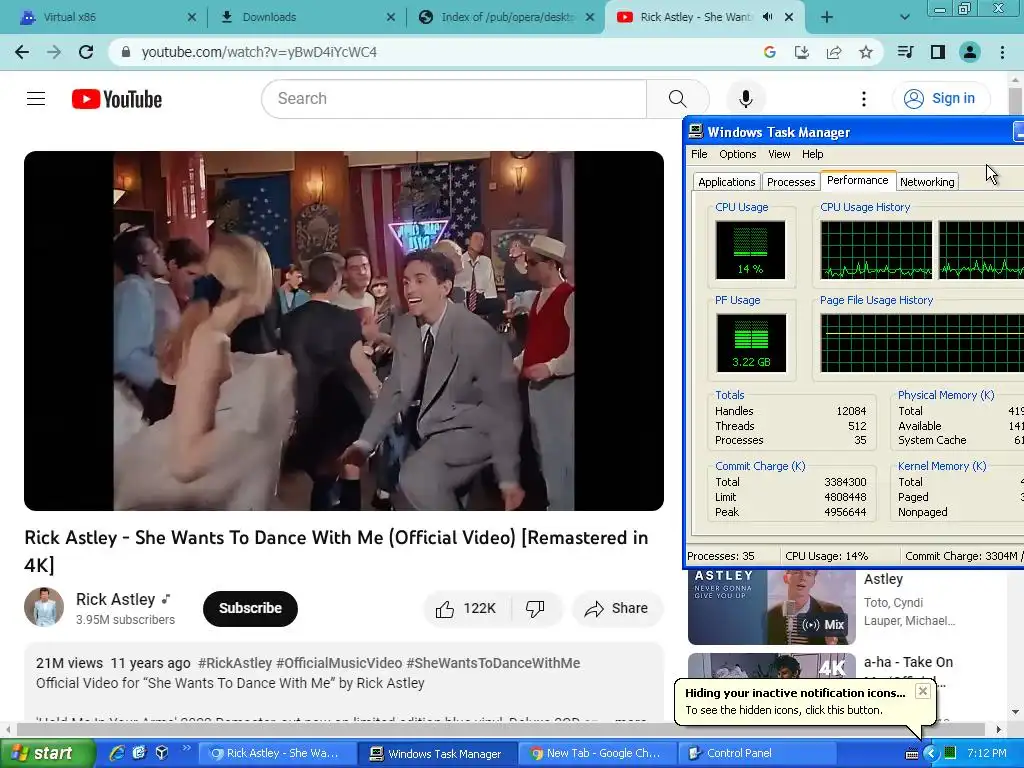Click the address bar URL
The height and width of the screenshot is (768, 1024).
click(x=259, y=52)
